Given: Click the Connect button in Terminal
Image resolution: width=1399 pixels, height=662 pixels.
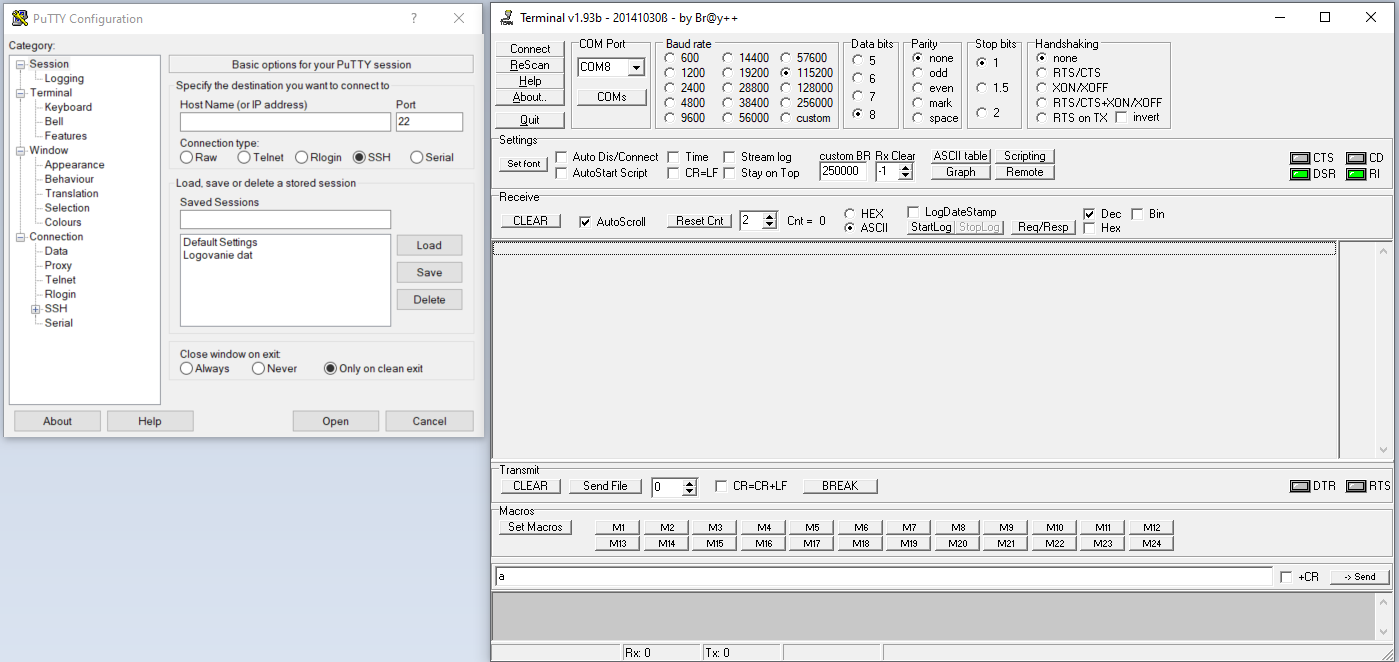Looking at the screenshot, I should (530, 49).
